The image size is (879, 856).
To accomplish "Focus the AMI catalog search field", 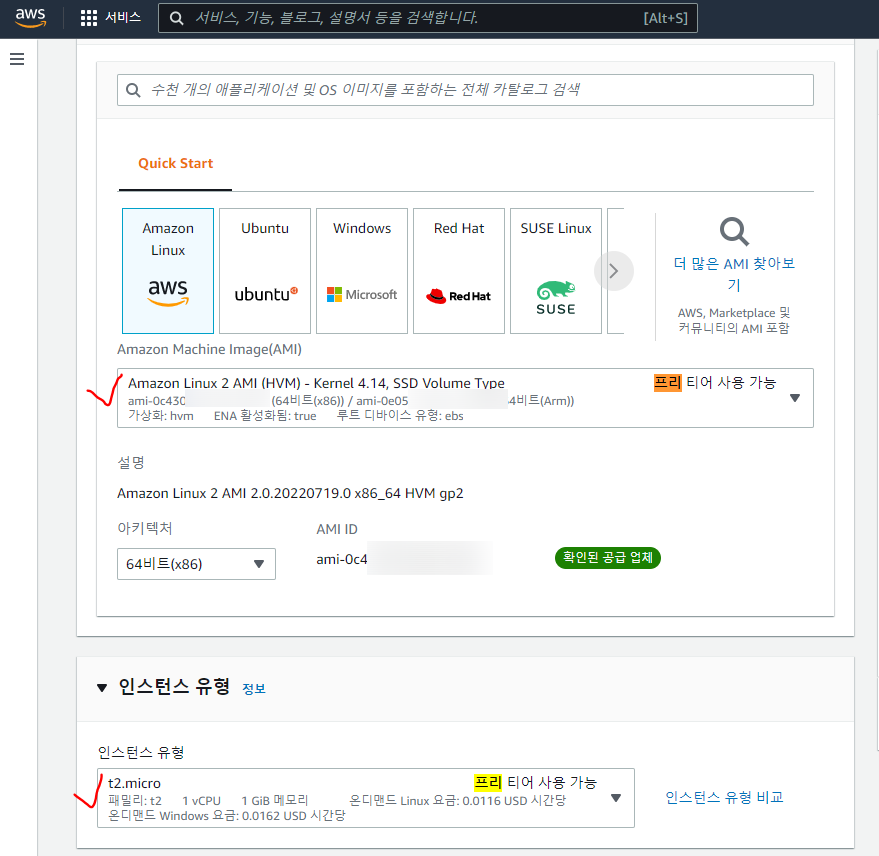I will (x=465, y=90).
